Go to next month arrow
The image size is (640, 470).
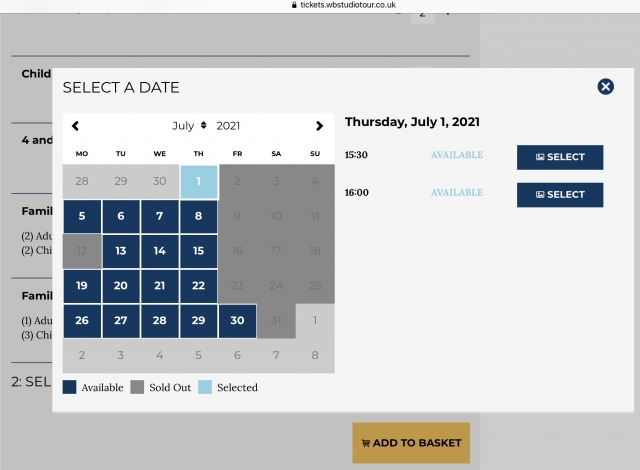pos(319,126)
